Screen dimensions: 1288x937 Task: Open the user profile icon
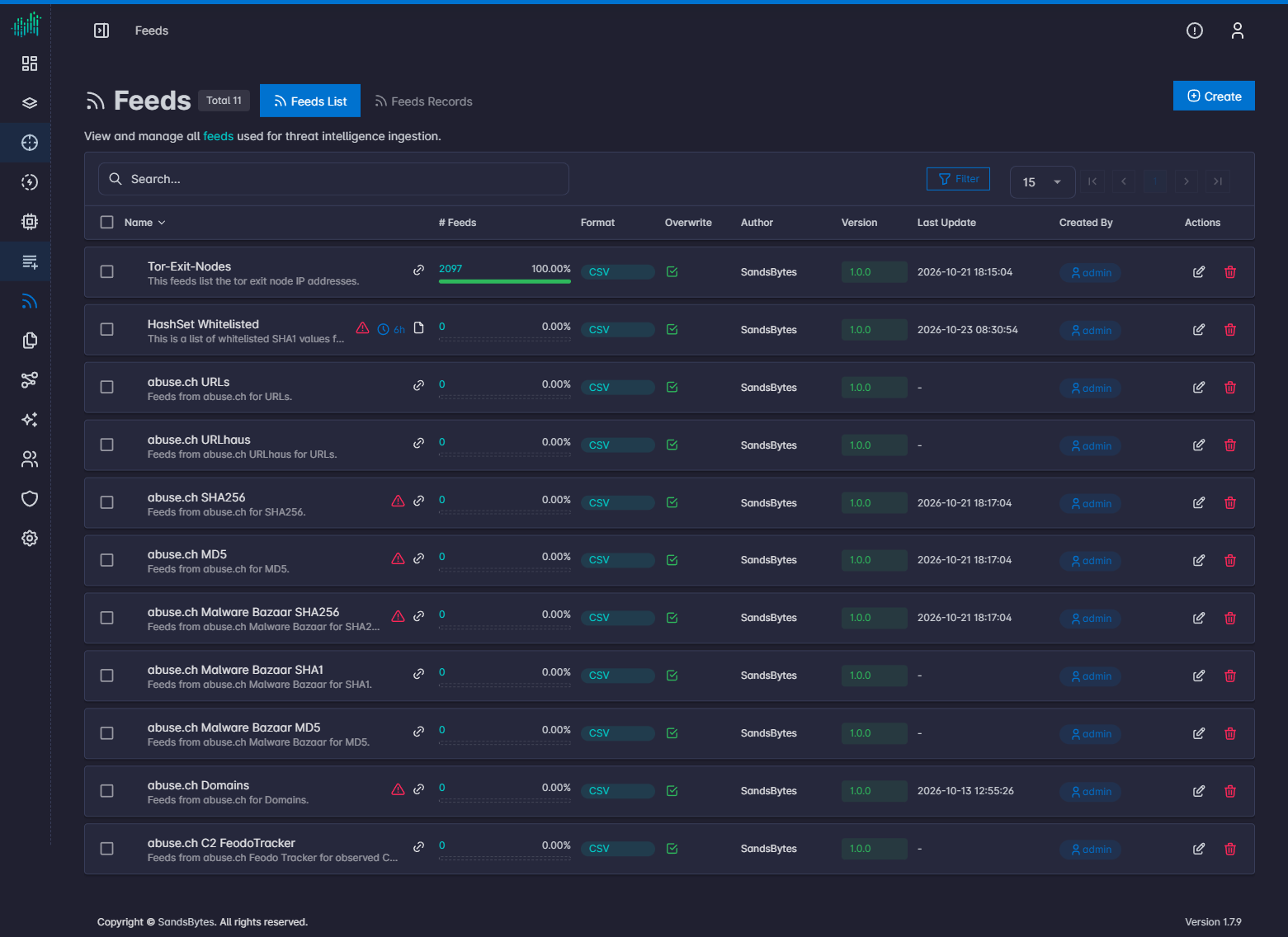[x=1237, y=31]
